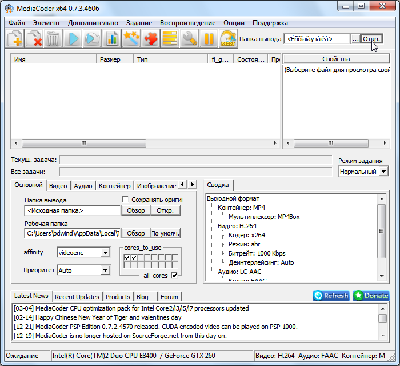Image resolution: width=400 pixels, height=366 pixels.
Task: Click the ... browse button in toolbar
Action: click(355, 39)
